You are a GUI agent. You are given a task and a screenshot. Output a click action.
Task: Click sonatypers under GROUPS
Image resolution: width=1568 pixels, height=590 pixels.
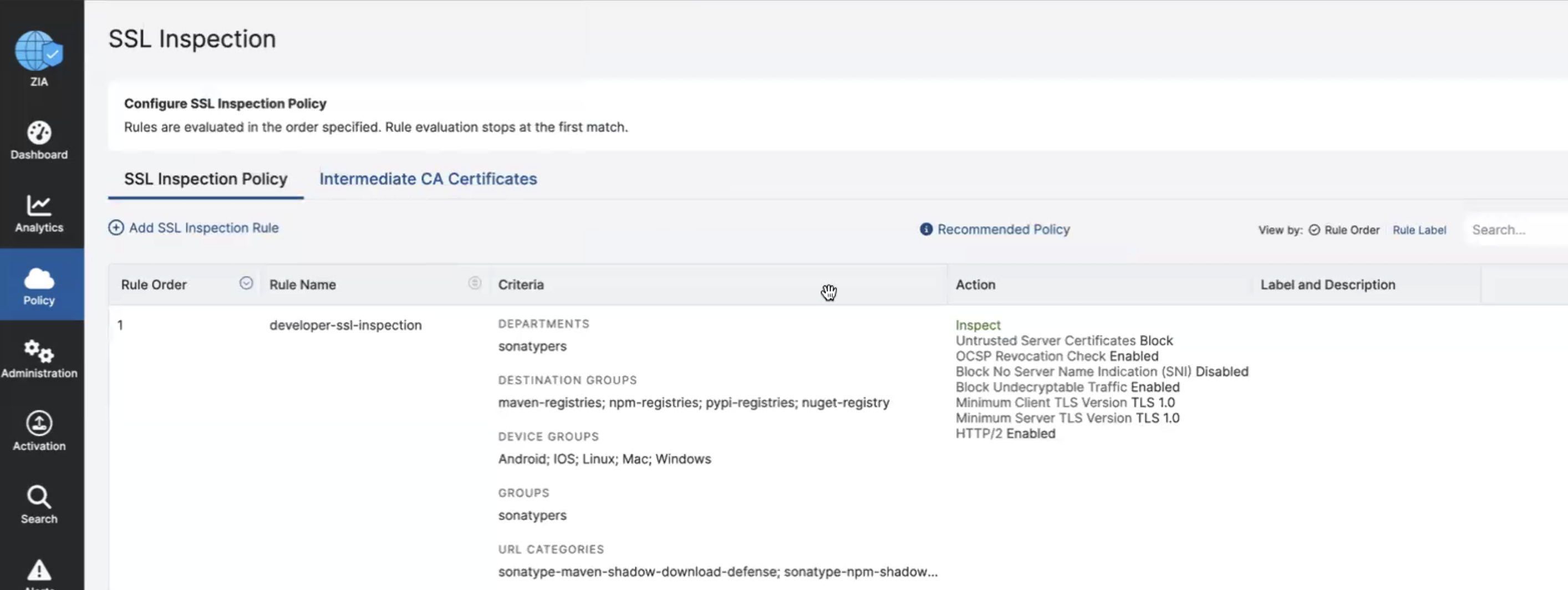532,516
